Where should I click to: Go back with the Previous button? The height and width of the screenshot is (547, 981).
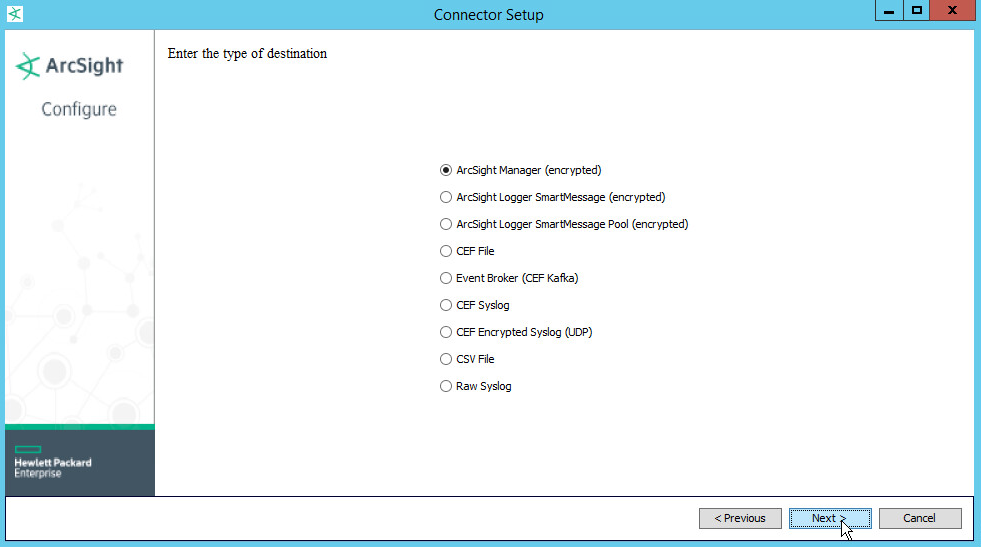pyautogui.click(x=740, y=518)
